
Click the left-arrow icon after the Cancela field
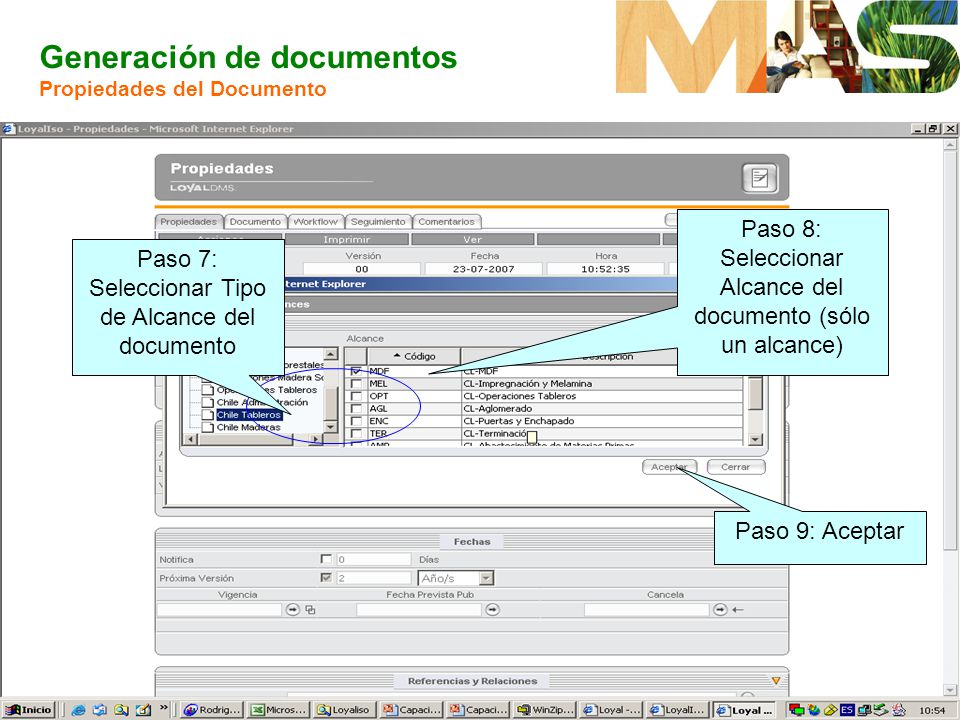[738, 610]
